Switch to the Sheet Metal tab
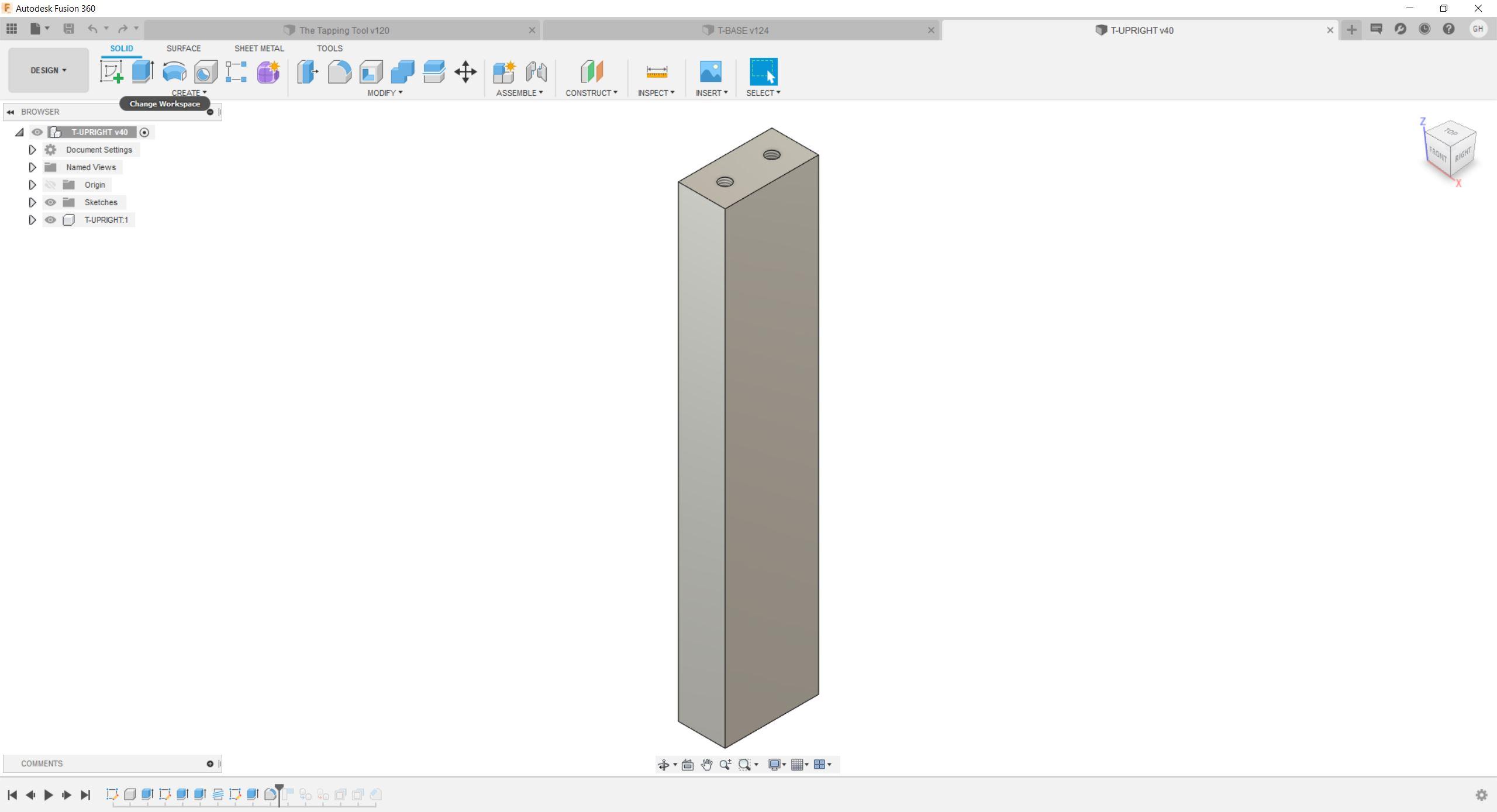This screenshot has width=1497, height=812. click(x=258, y=48)
